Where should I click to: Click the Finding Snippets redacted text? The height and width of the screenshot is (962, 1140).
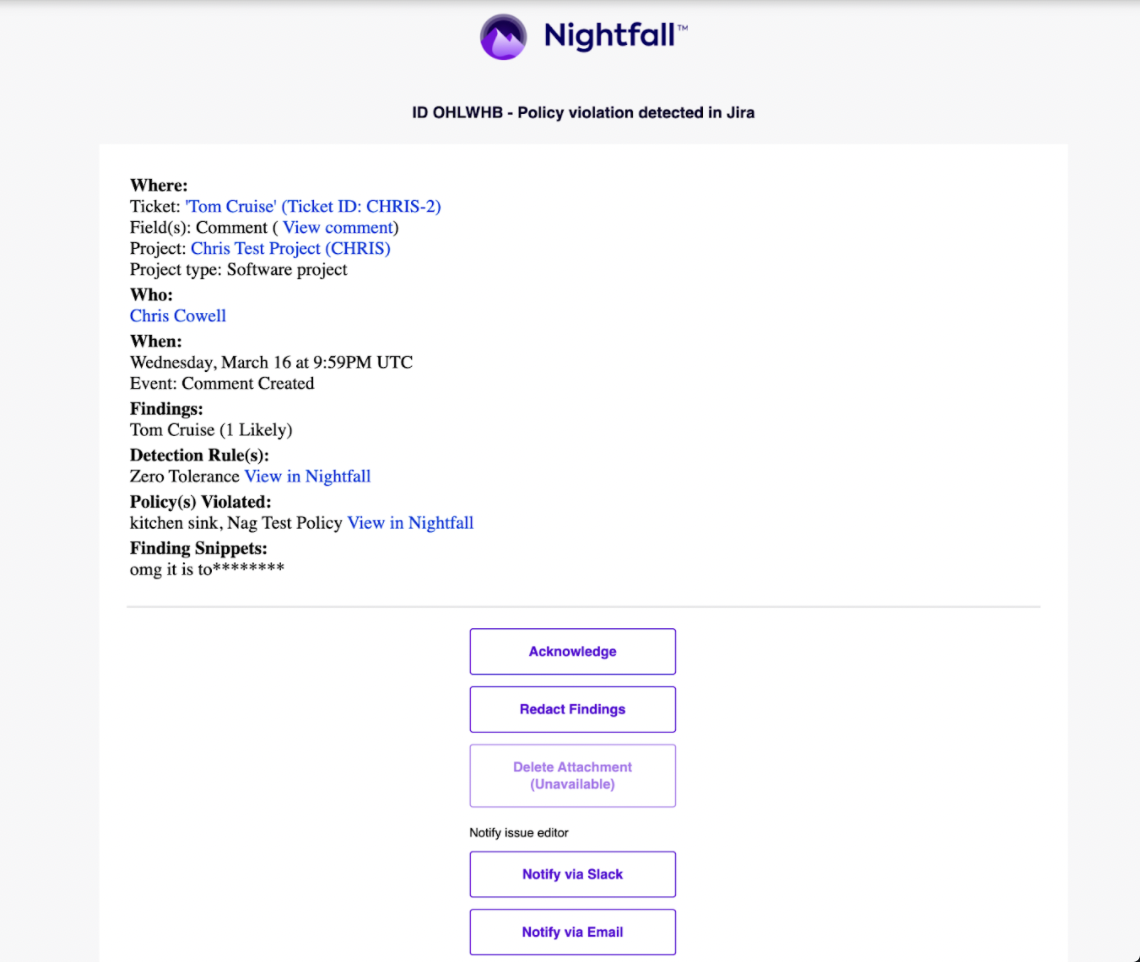[207, 569]
